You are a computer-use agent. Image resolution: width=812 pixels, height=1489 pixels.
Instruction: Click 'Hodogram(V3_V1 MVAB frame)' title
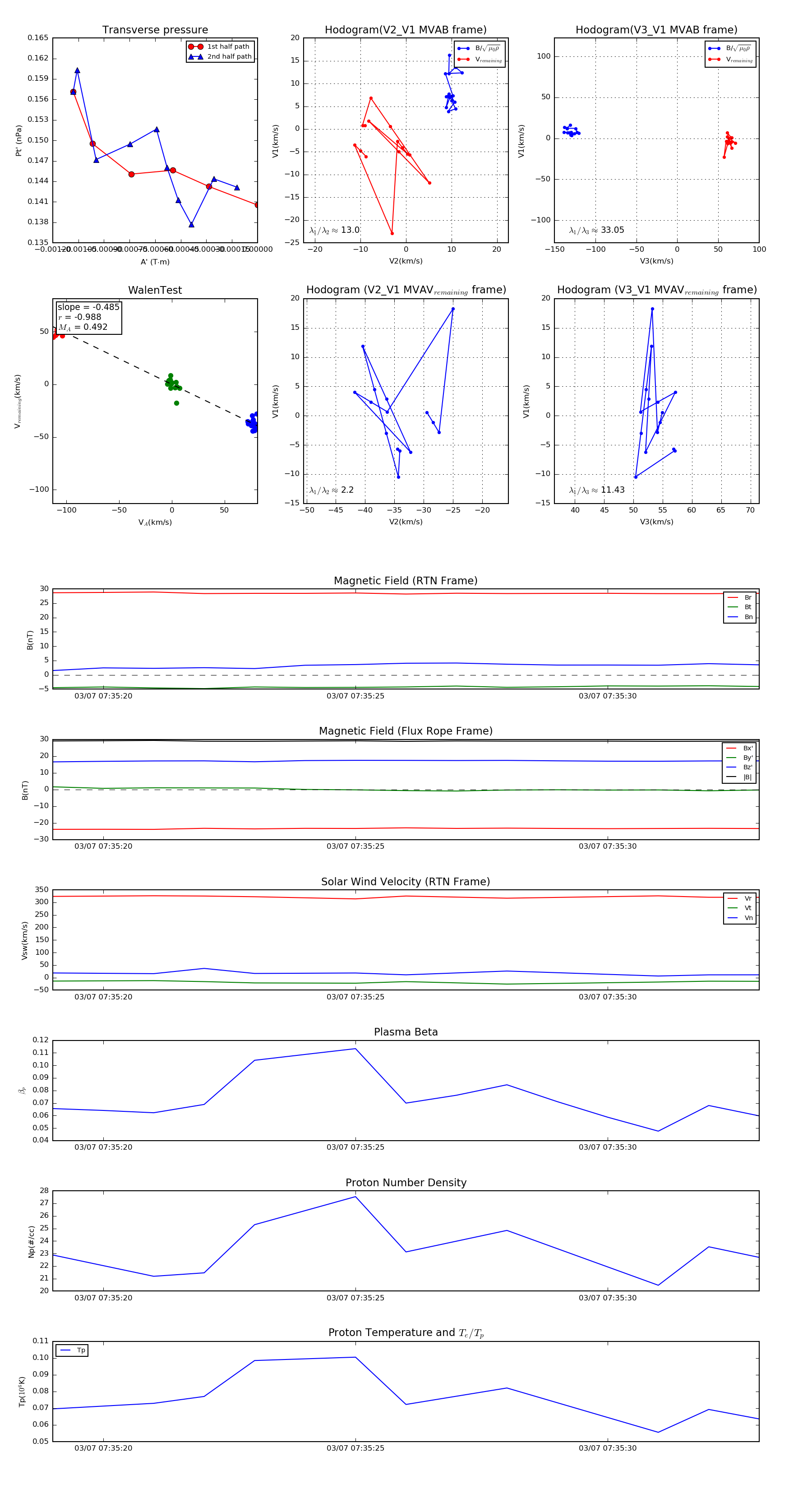[x=656, y=30]
